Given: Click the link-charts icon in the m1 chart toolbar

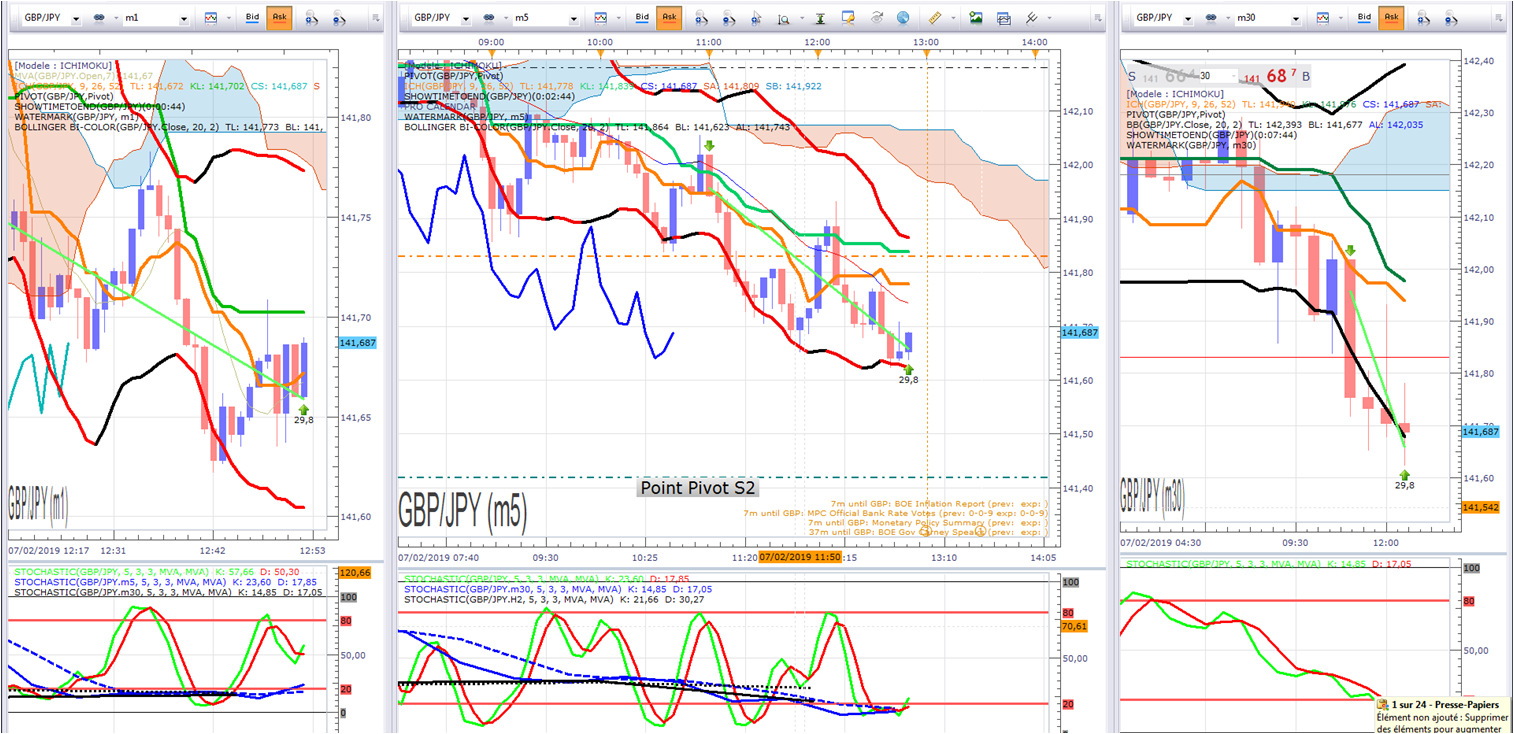Looking at the screenshot, I should pyautogui.click(x=101, y=18).
